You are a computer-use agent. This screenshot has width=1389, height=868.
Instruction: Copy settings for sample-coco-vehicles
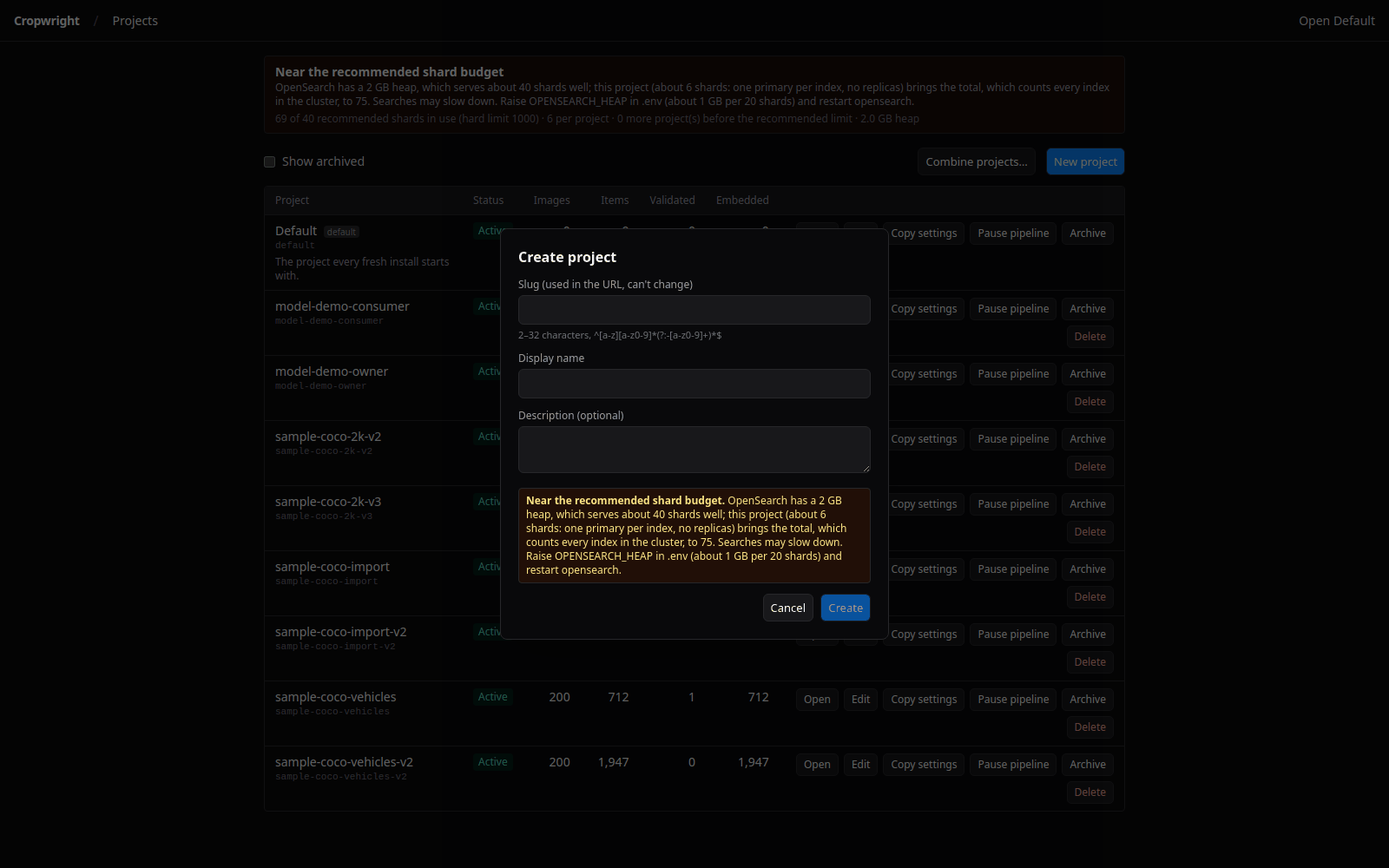pos(924,700)
